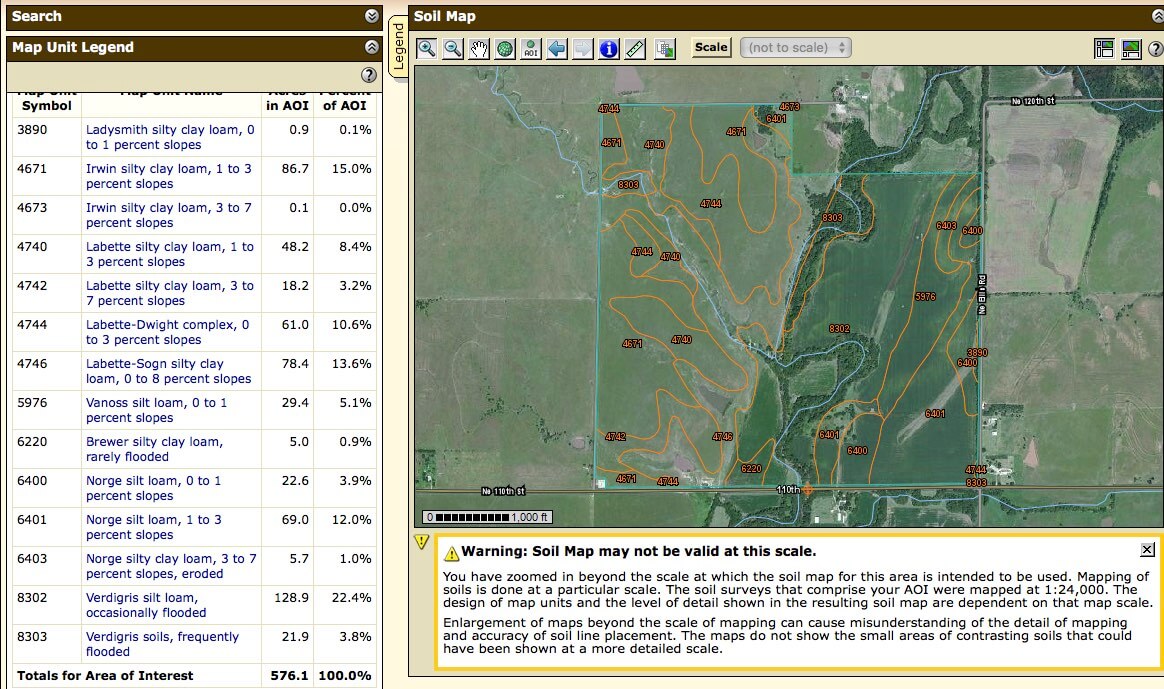Image resolution: width=1164 pixels, height=689 pixels.
Task: Open the map scale dropdown
Action: (795, 47)
